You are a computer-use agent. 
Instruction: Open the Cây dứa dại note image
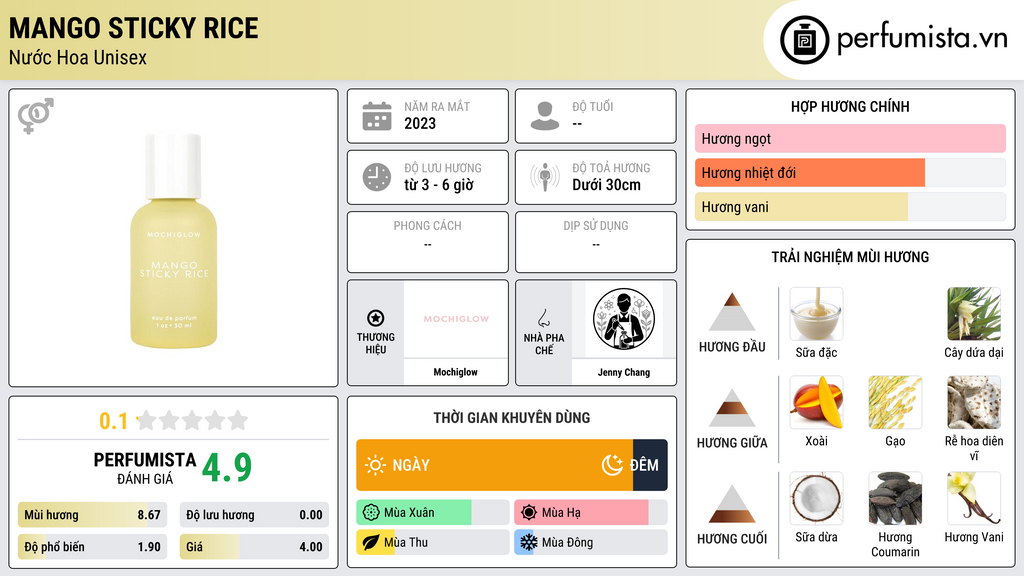pyautogui.click(x=974, y=314)
